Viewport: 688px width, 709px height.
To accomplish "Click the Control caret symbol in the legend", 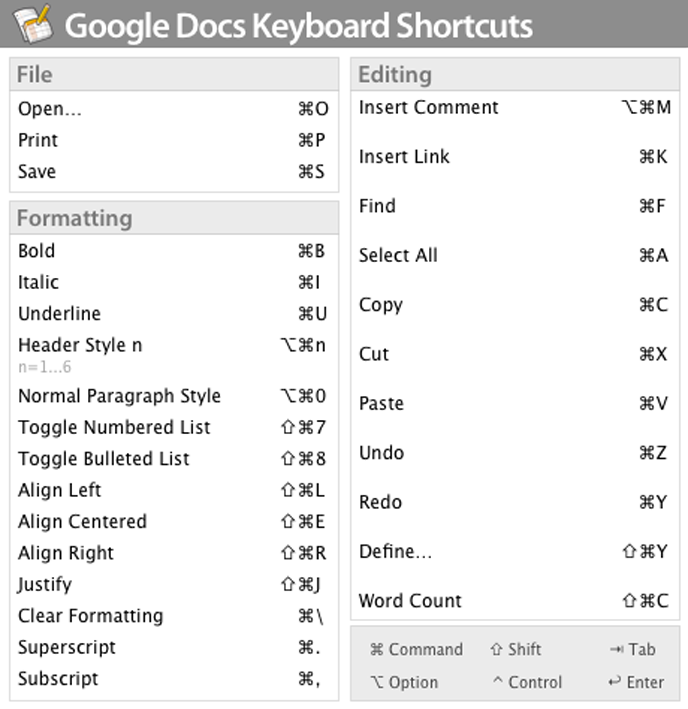I will tap(496, 683).
